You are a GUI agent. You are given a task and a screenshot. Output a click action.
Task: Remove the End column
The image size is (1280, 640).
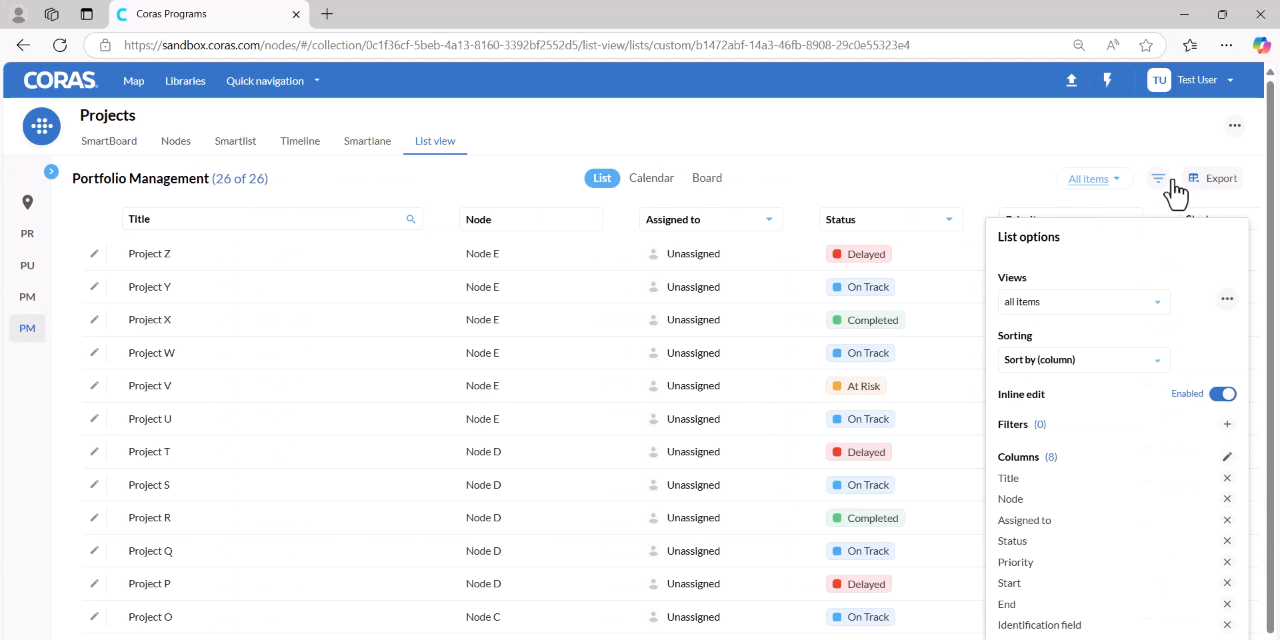[1227, 604]
